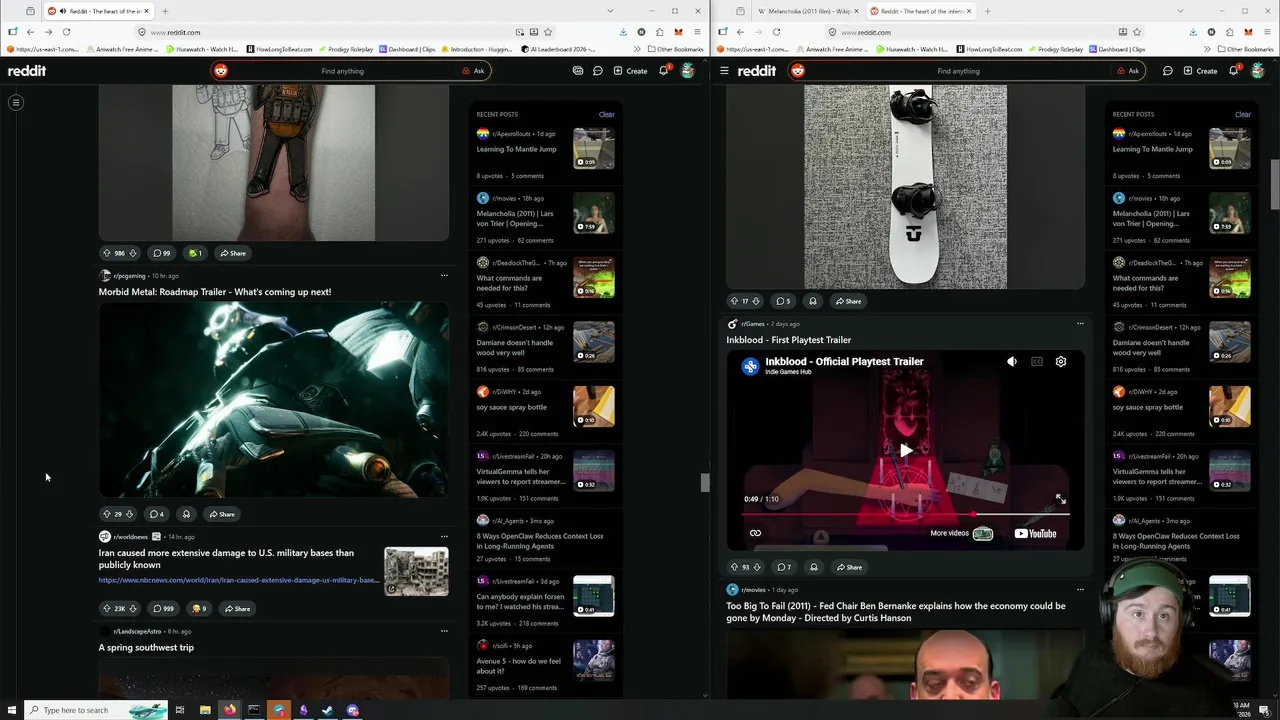Open Firefox application menu in left window
Image resolution: width=1280 pixels, height=720 pixels.
[x=697, y=32]
